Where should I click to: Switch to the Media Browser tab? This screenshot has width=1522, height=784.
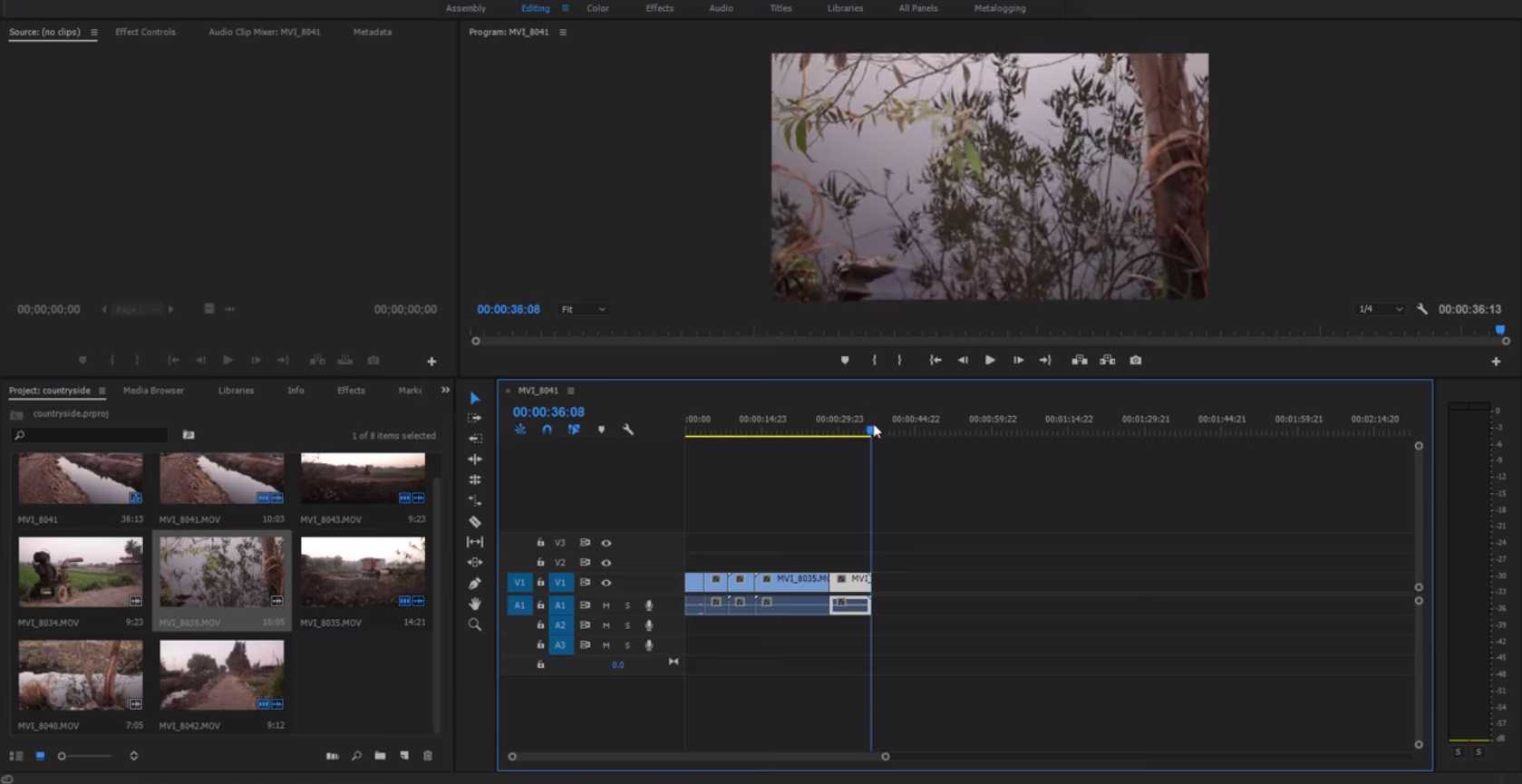coord(153,391)
